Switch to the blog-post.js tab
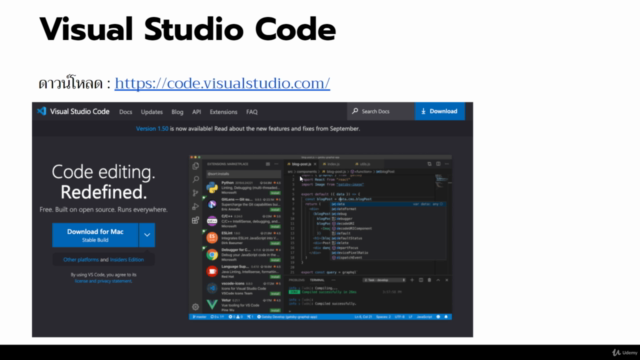The height and width of the screenshot is (360, 640). [x=300, y=164]
